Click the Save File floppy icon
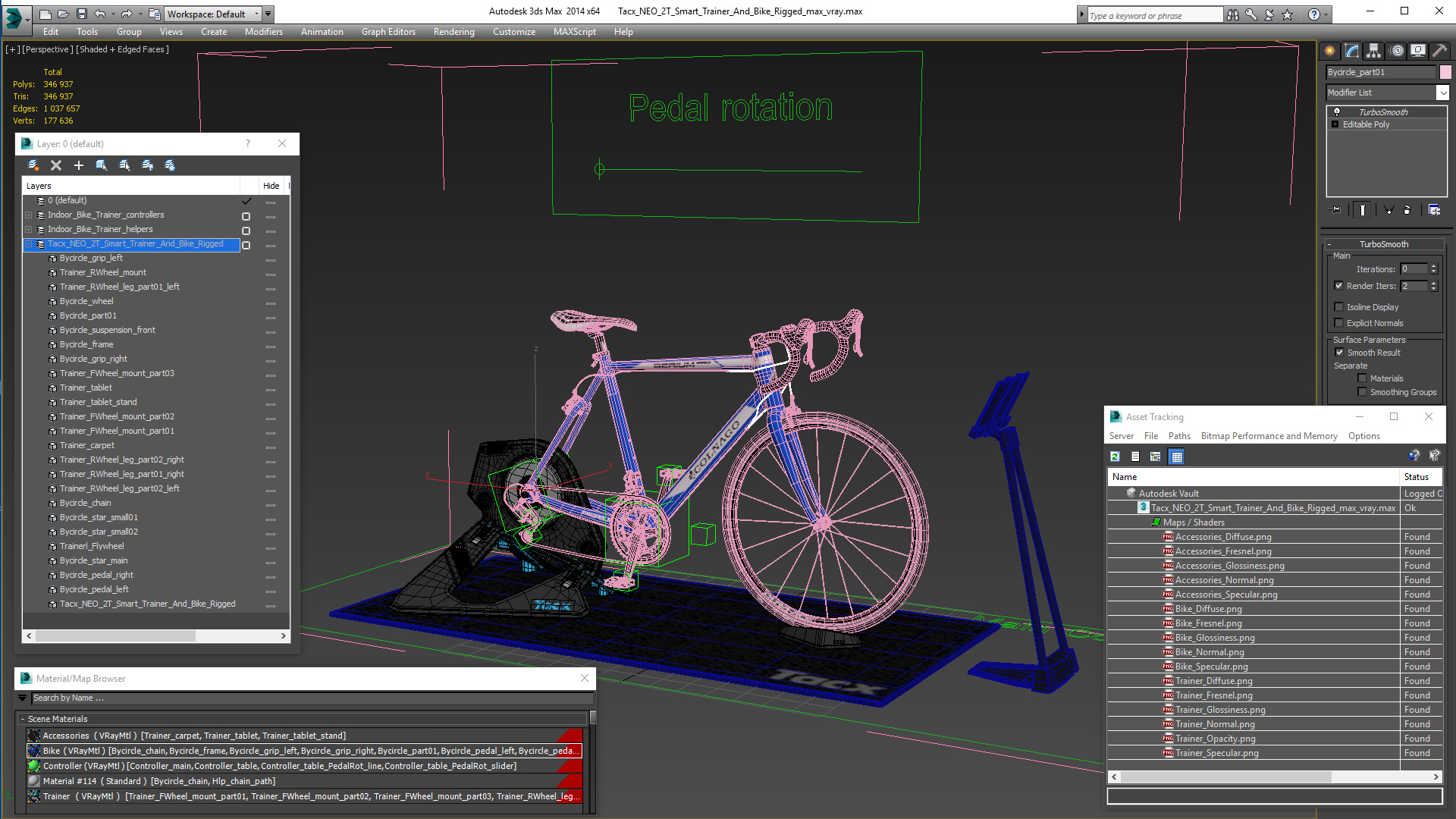 pos(82,14)
